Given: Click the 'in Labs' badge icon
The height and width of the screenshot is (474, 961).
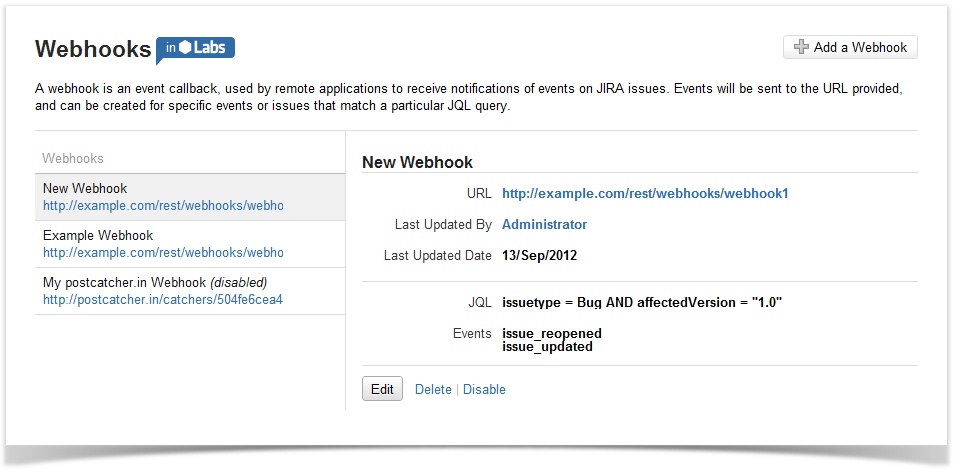Looking at the screenshot, I should tap(196, 49).
